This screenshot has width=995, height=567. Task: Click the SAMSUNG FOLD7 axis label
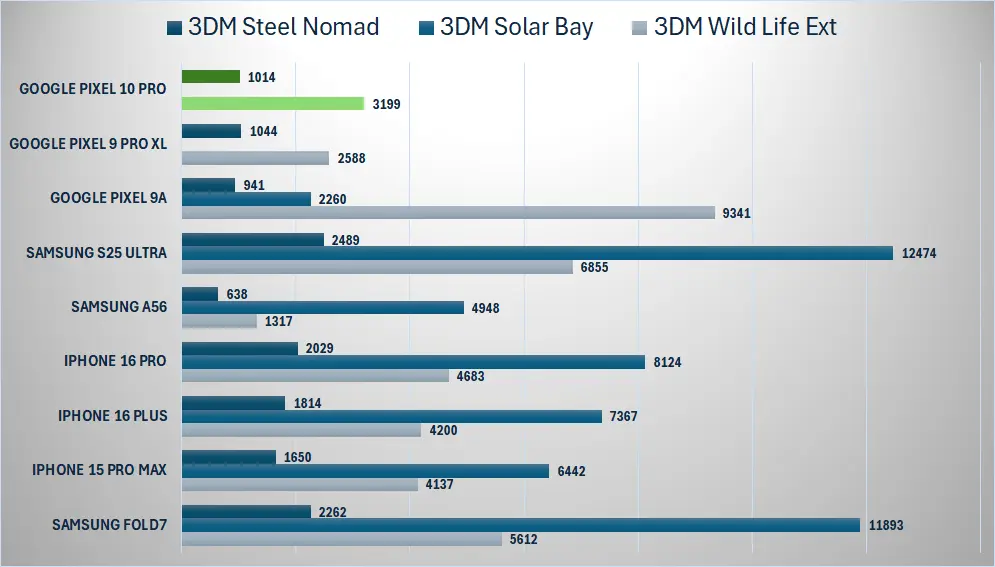[110, 525]
